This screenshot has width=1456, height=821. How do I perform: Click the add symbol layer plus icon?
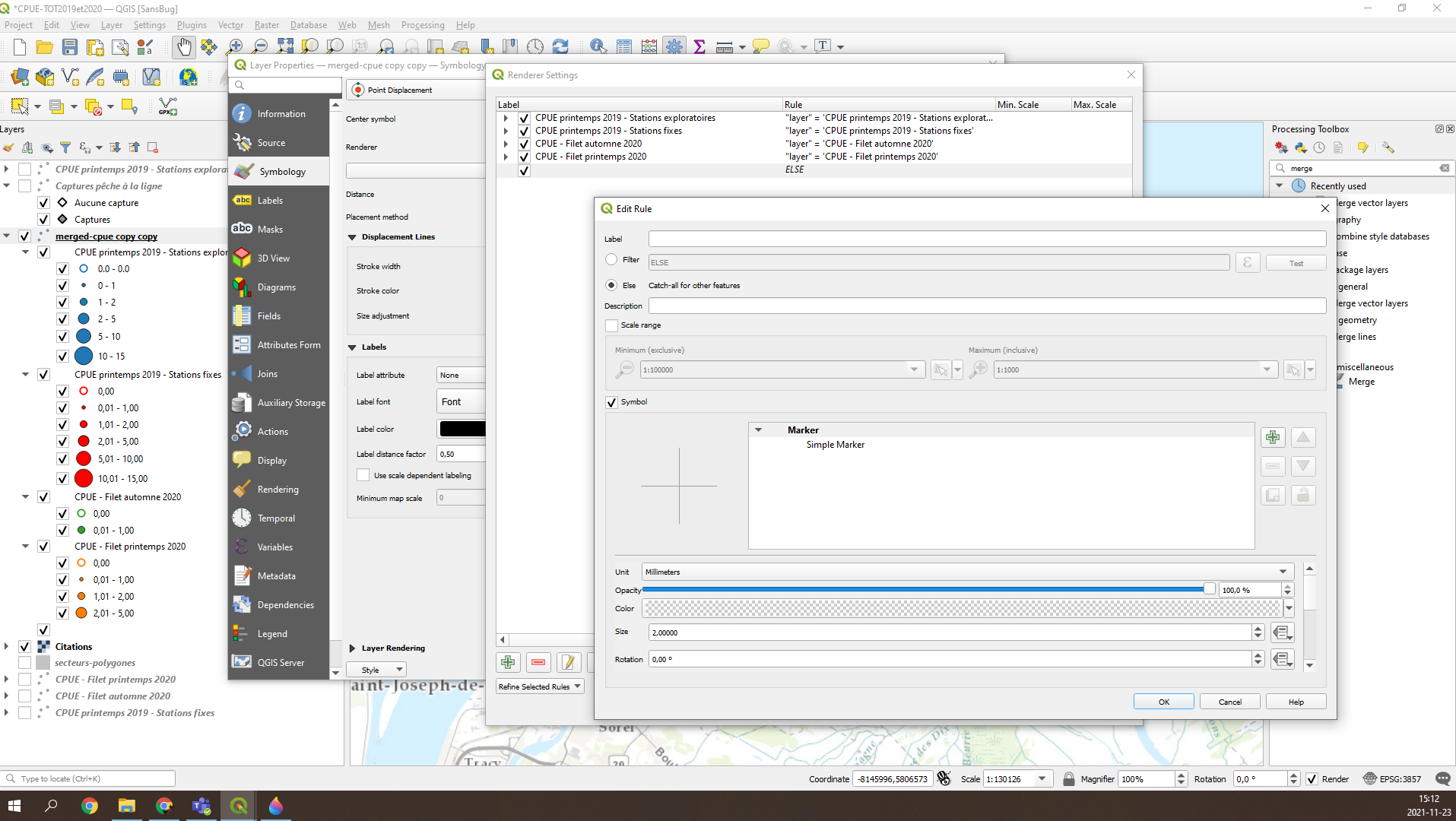(1273, 437)
